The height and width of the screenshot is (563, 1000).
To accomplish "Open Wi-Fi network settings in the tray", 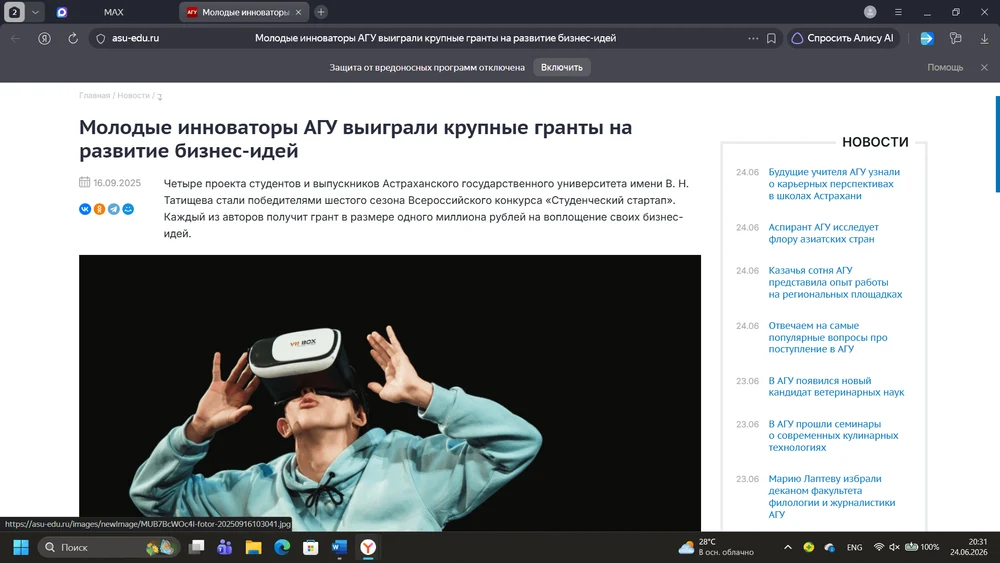I will click(879, 547).
